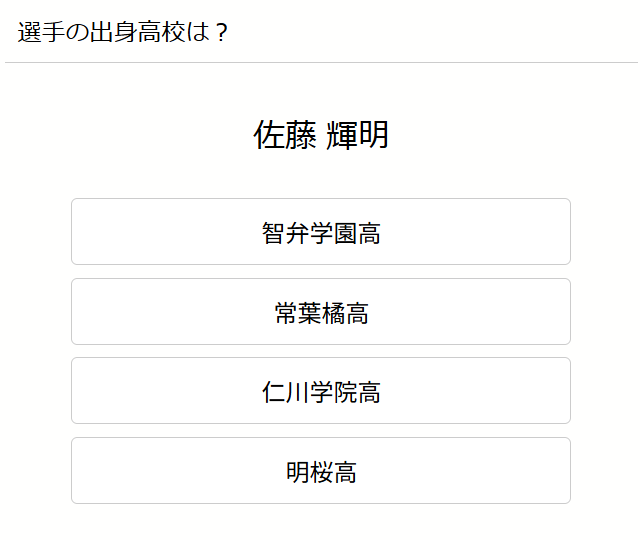This screenshot has height=540, width=640.
Task: Click the 佐藤 輝明 title text
Action: click(320, 135)
